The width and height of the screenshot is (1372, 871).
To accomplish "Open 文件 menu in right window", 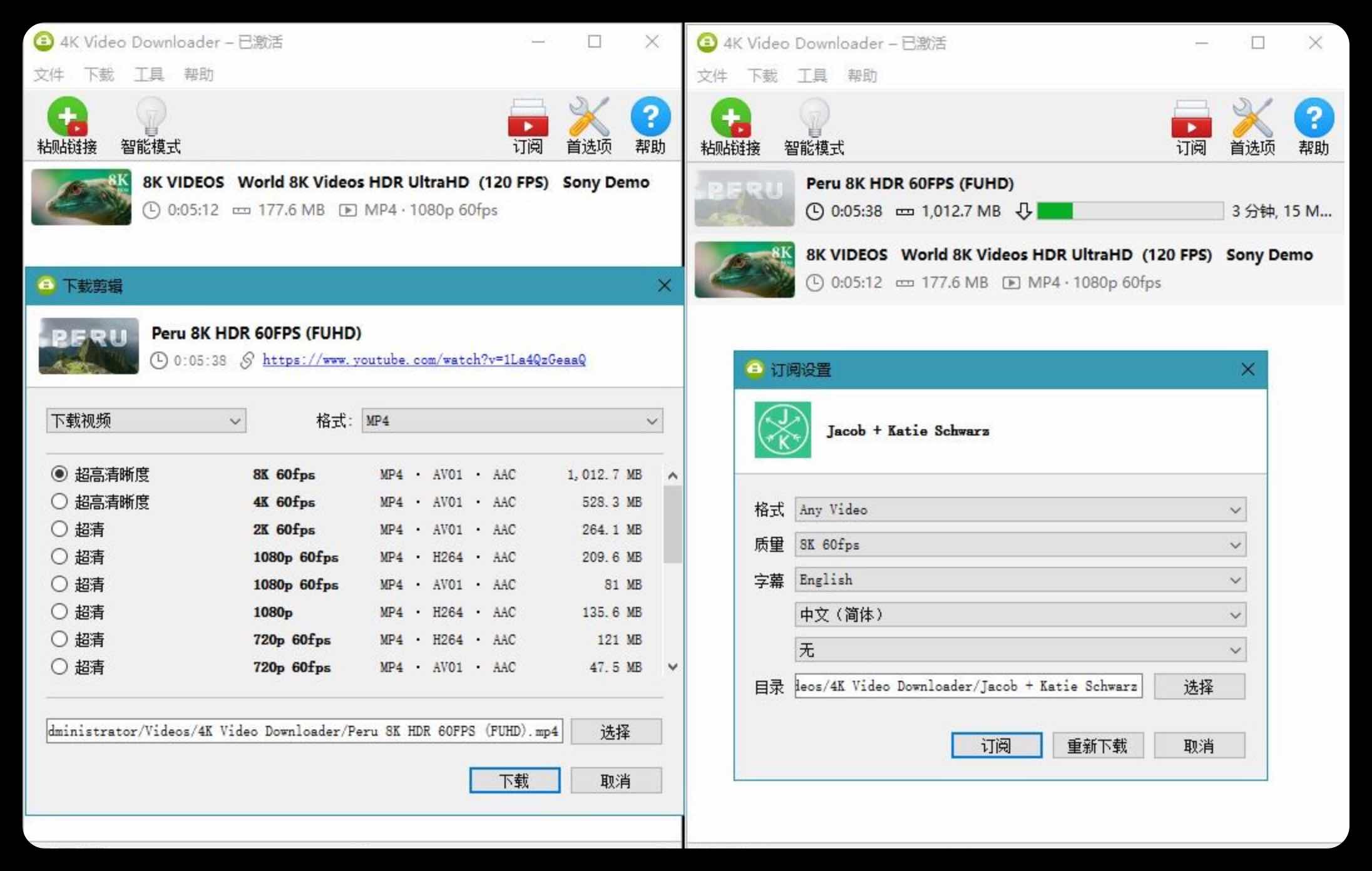I will [x=712, y=76].
